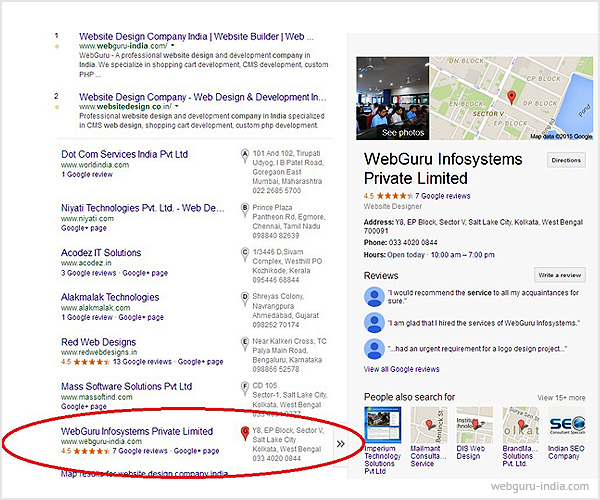Click the www.redwebdesigns.in URL text
Screen dimensions: 600x500
(x=99, y=352)
